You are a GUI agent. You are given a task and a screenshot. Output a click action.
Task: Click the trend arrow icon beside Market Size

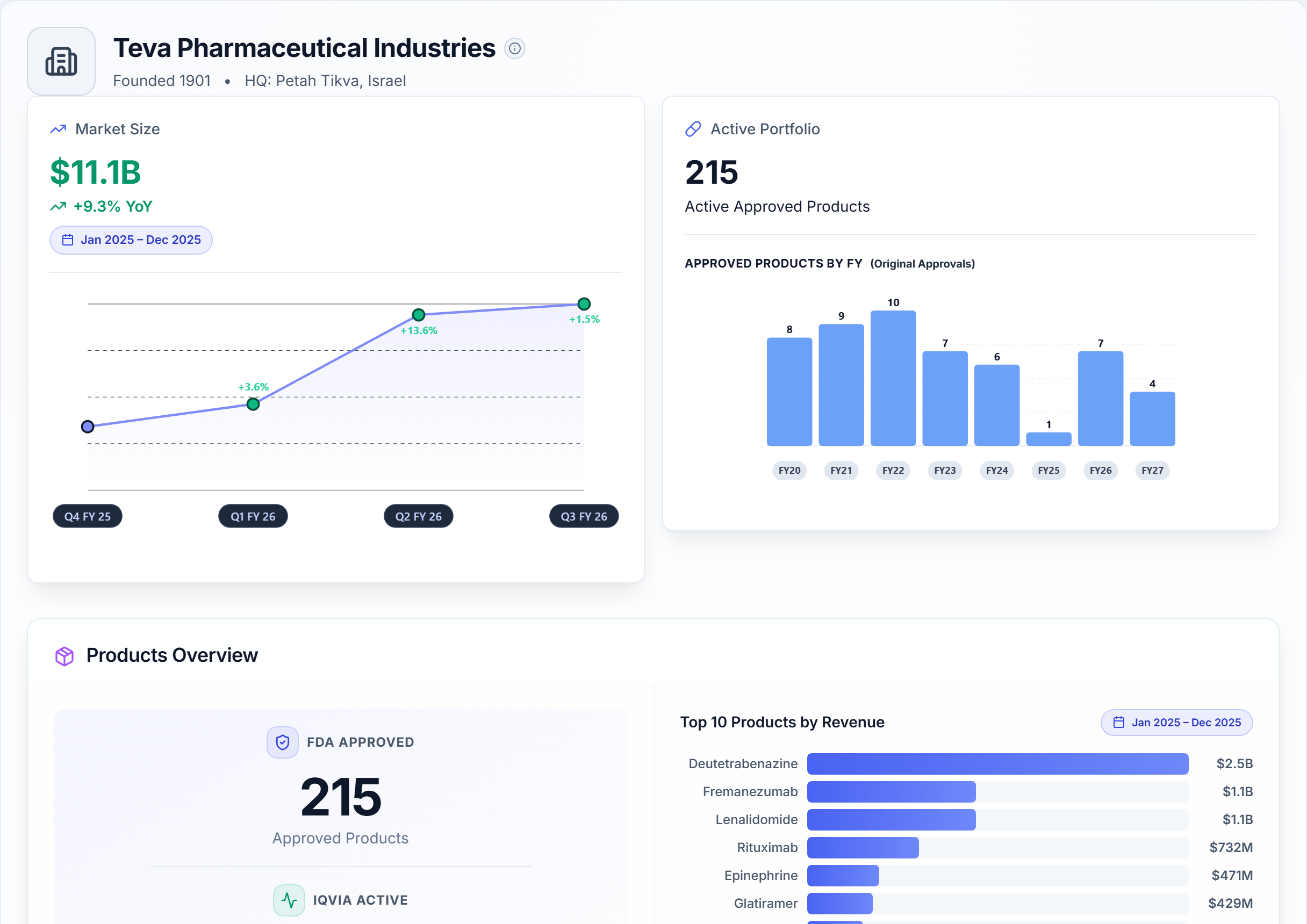(x=58, y=129)
